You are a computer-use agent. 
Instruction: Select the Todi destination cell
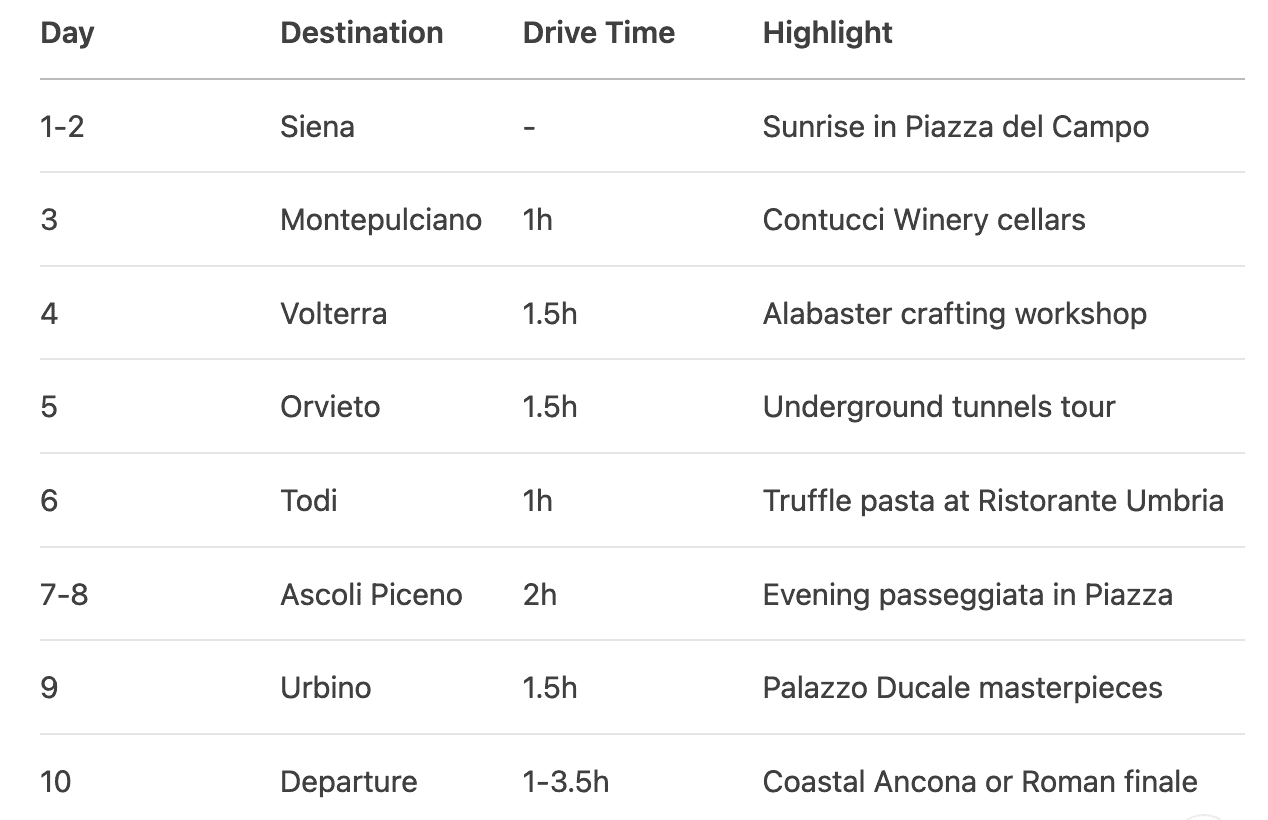pyautogui.click(x=308, y=500)
